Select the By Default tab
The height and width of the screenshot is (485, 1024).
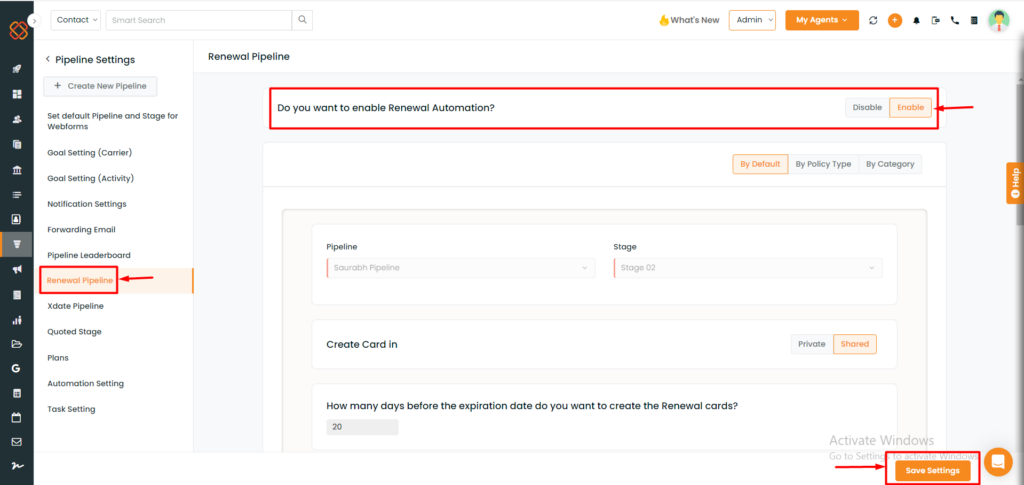(x=760, y=164)
